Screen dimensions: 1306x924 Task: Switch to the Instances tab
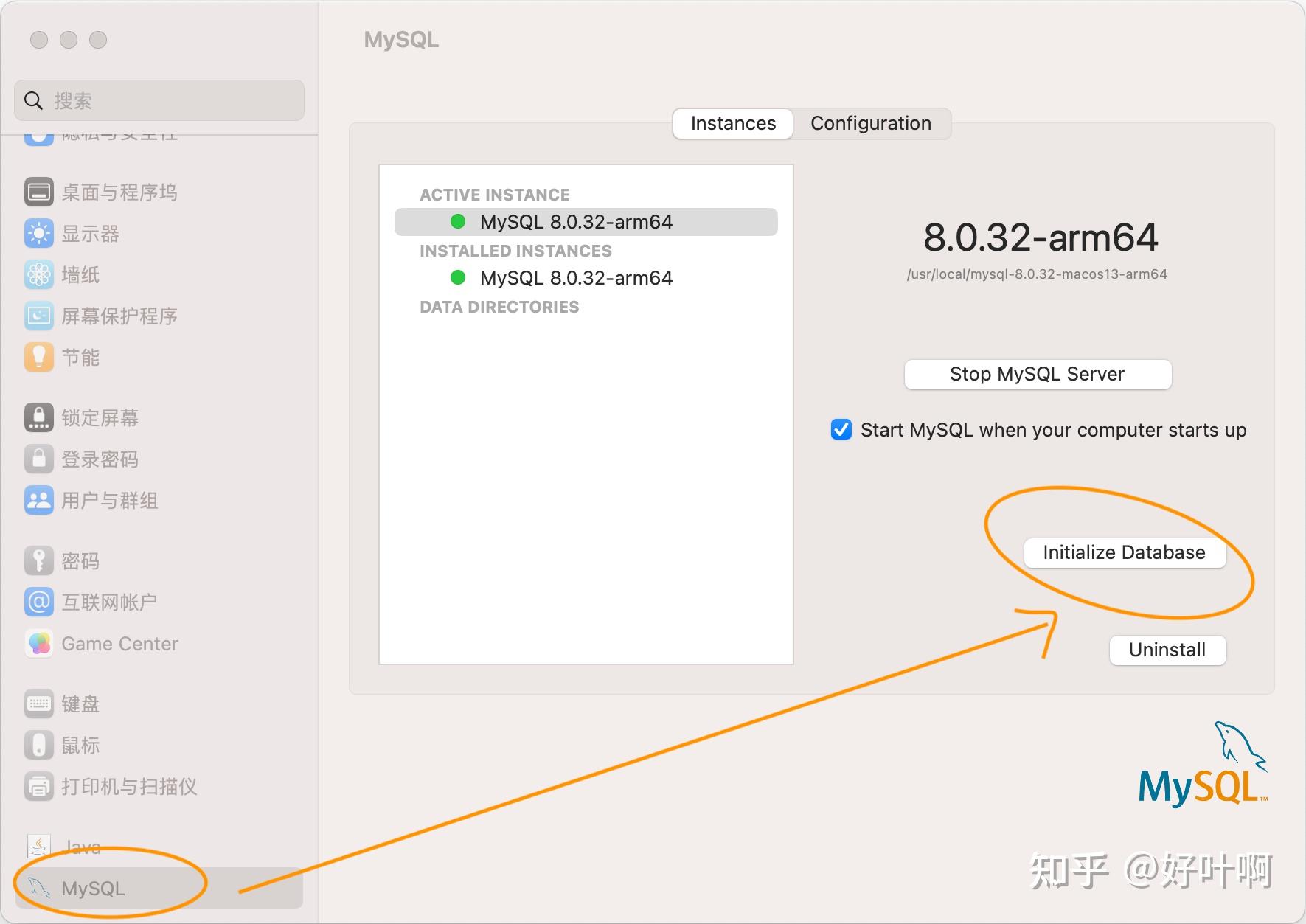732,123
